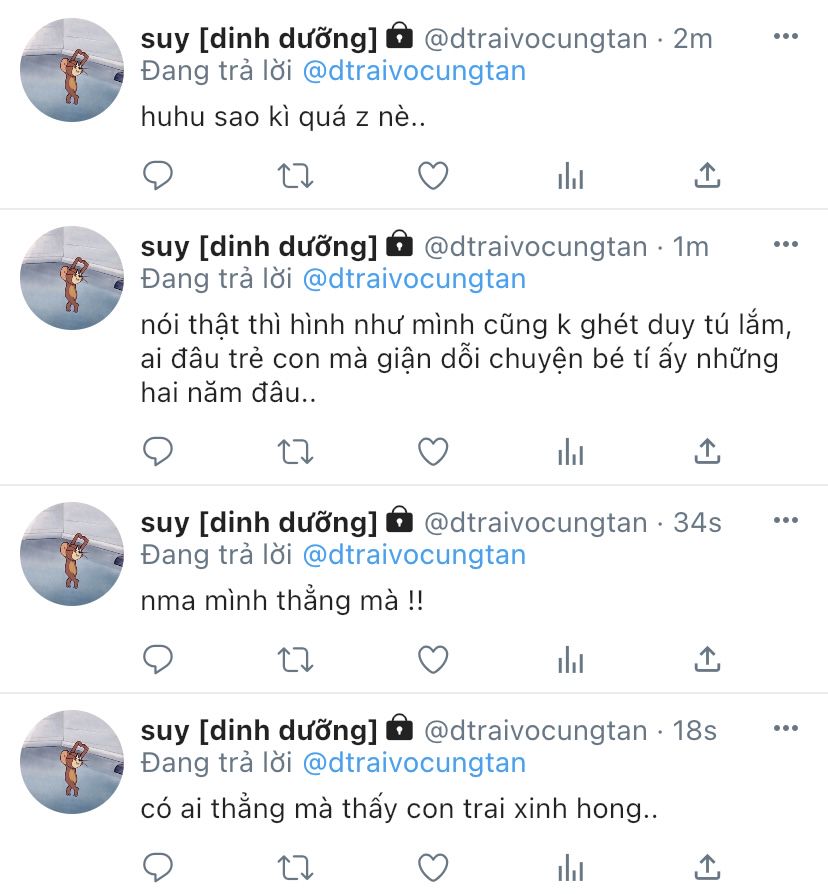Share the tweet posted 18s ago
This screenshot has width=828, height=894.
707,867
